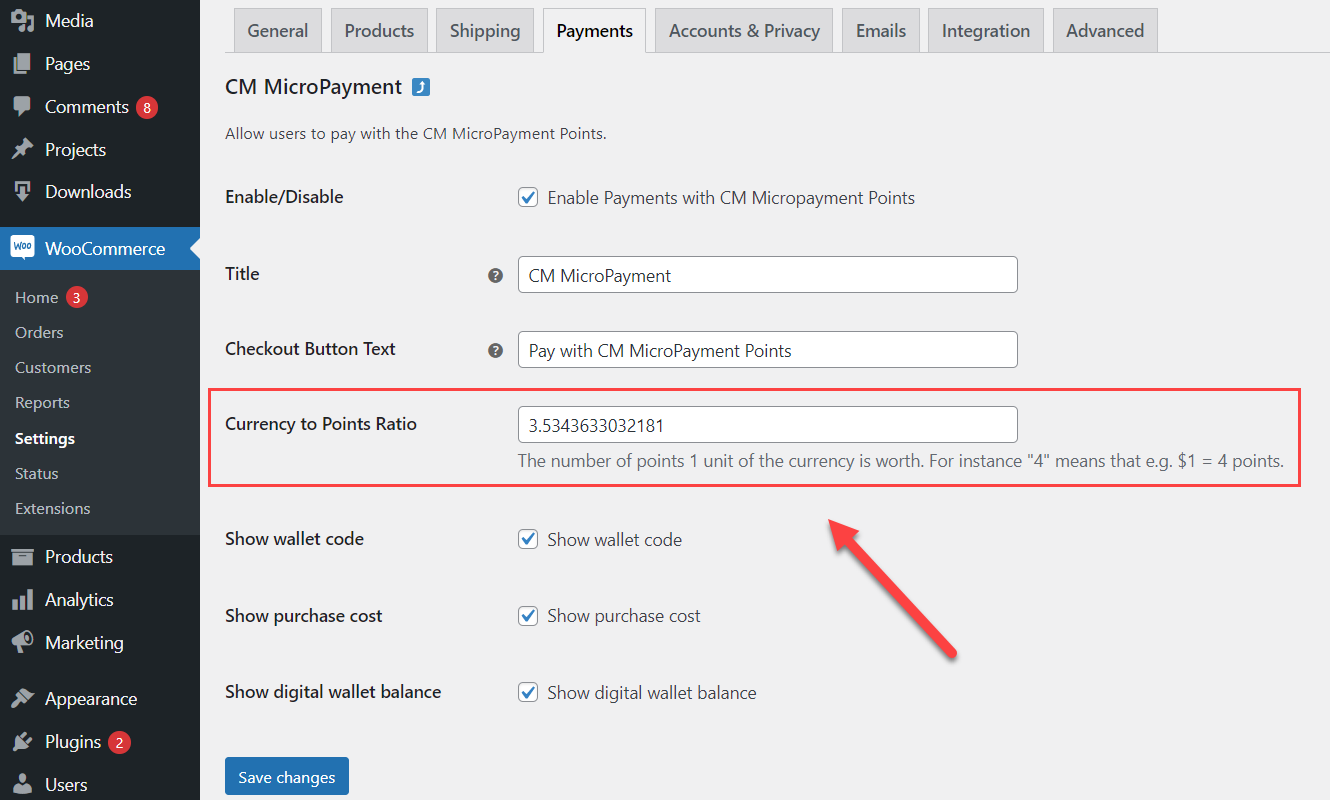Screen dimensions: 1330x800
Task: Go to the Emails tab
Action: coord(881,31)
